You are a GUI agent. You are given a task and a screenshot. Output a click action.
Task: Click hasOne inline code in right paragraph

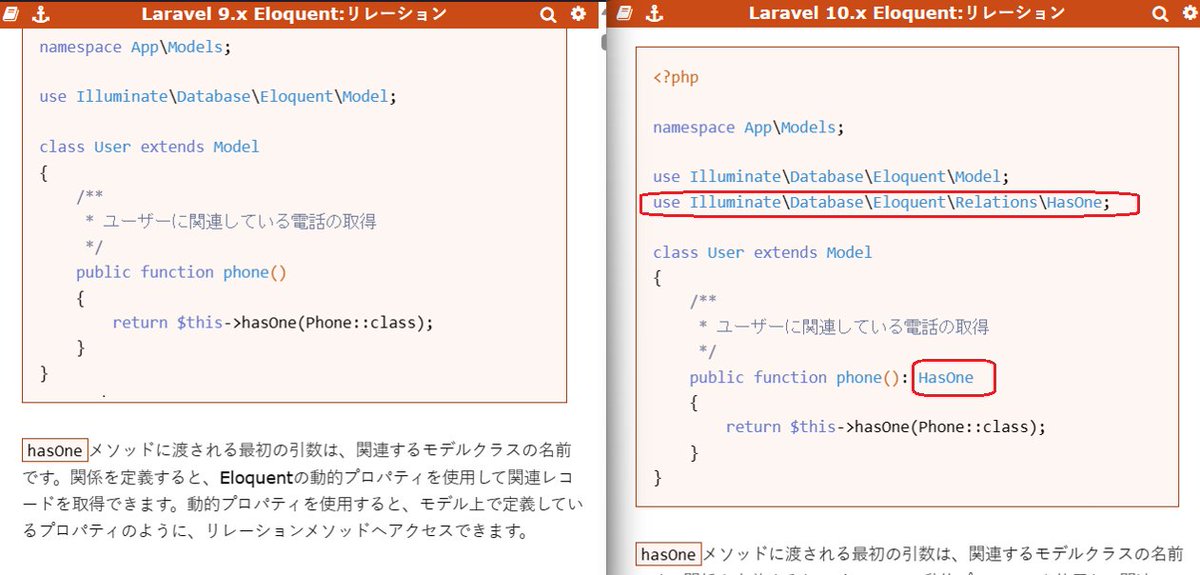point(668,554)
